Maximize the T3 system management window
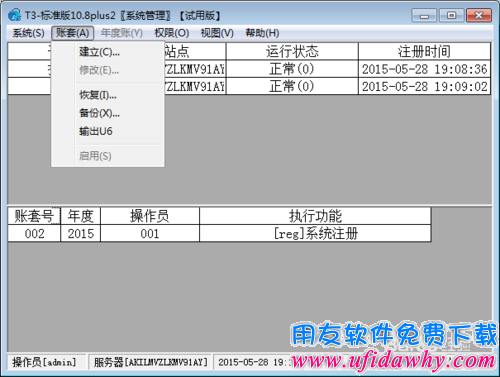This screenshot has height=377, width=500. (451, 16)
